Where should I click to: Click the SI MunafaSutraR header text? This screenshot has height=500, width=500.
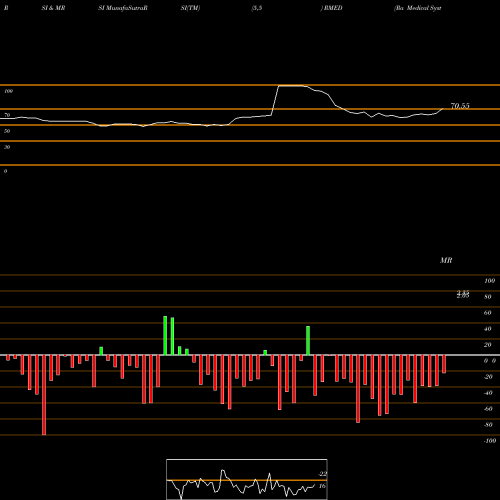pyautogui.click(x=123, y=8)
